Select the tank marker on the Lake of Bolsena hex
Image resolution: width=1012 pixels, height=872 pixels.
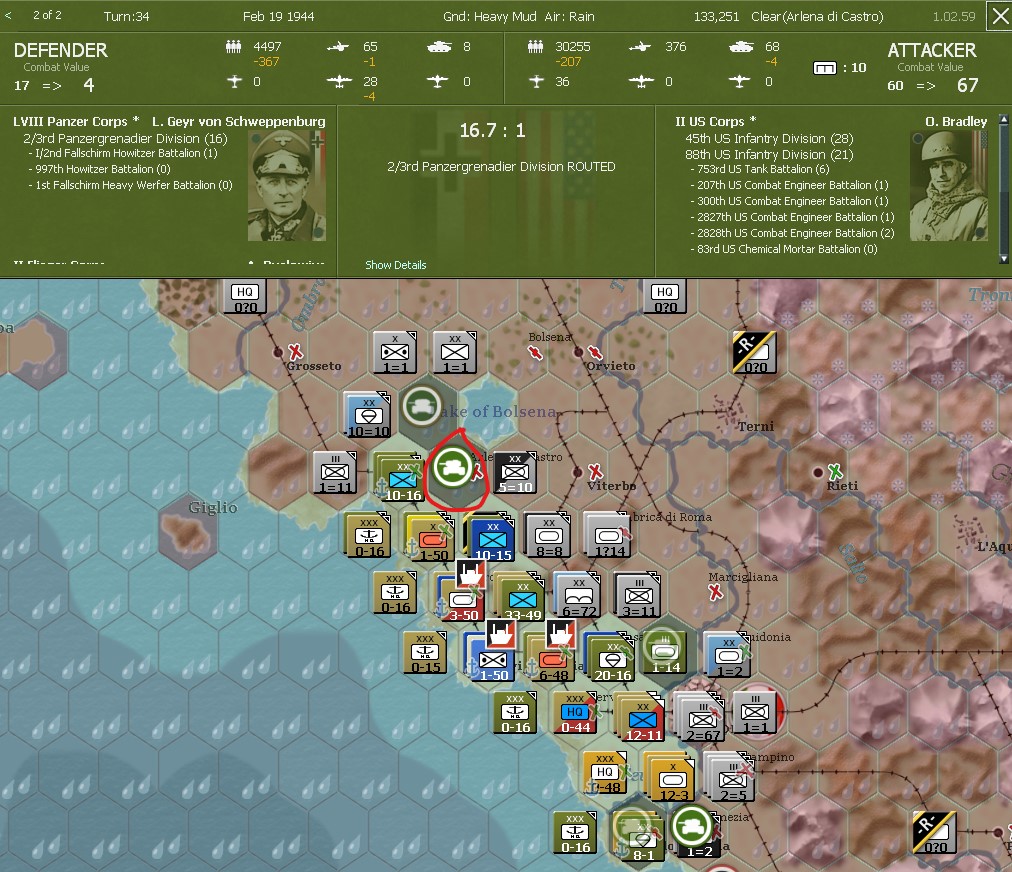pos(421,407)
